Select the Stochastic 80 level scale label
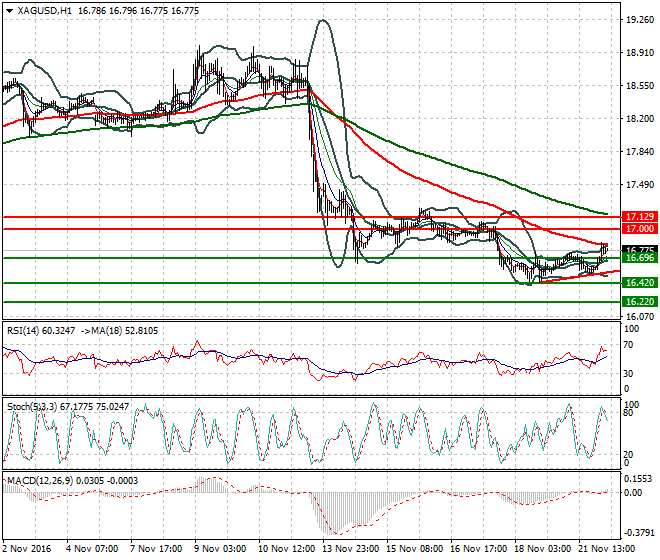The image size is (660, 560). click(628, 413)
